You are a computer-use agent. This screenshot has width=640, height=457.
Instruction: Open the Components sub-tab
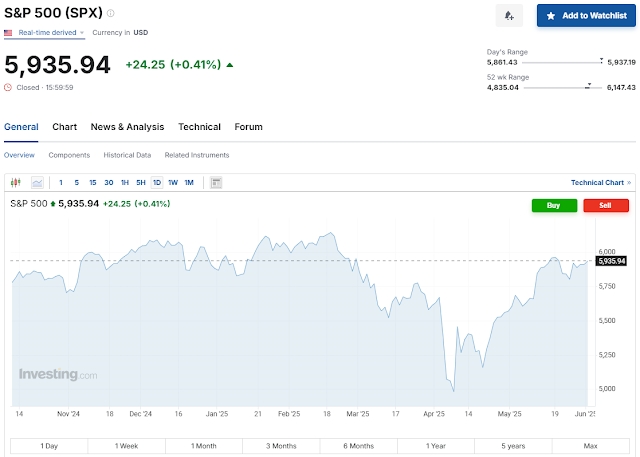pos(69,155)
